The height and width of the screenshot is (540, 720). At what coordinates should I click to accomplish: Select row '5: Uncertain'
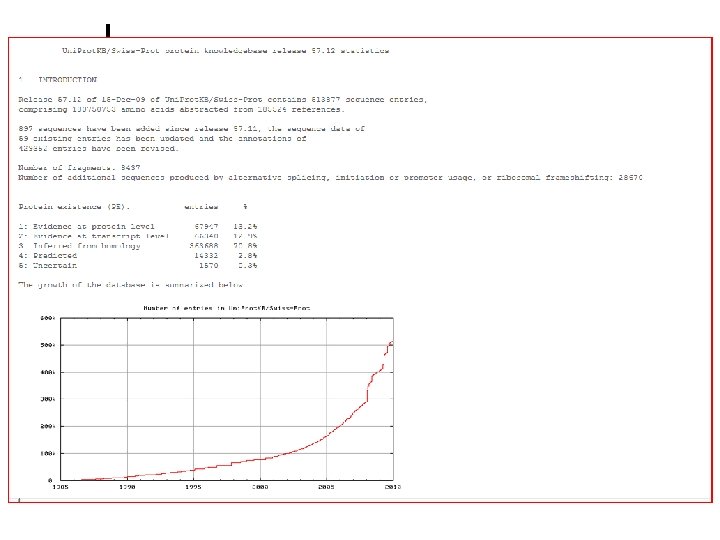(138, 265)
